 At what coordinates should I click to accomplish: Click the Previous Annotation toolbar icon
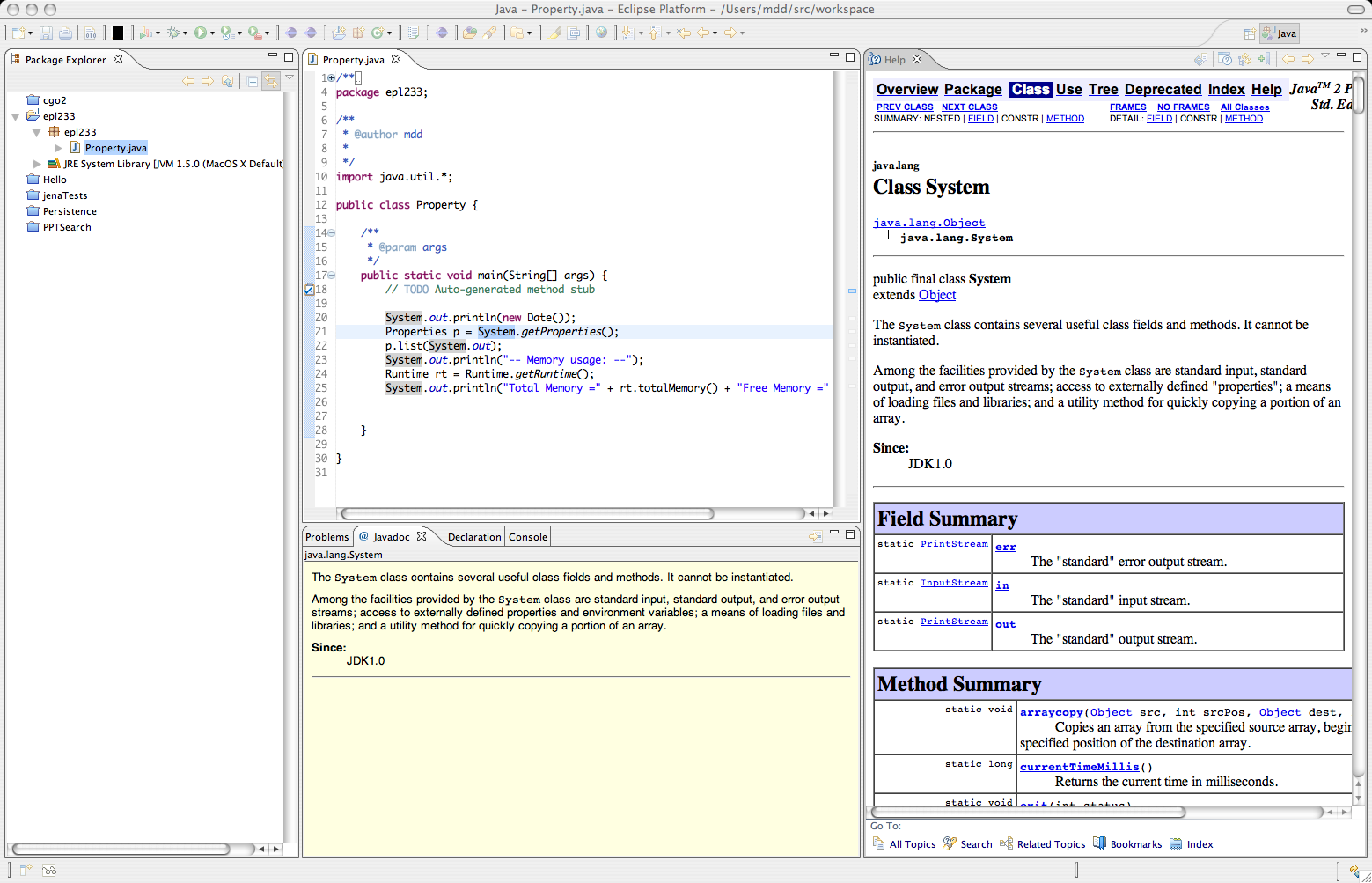click(x=654, y=33)
